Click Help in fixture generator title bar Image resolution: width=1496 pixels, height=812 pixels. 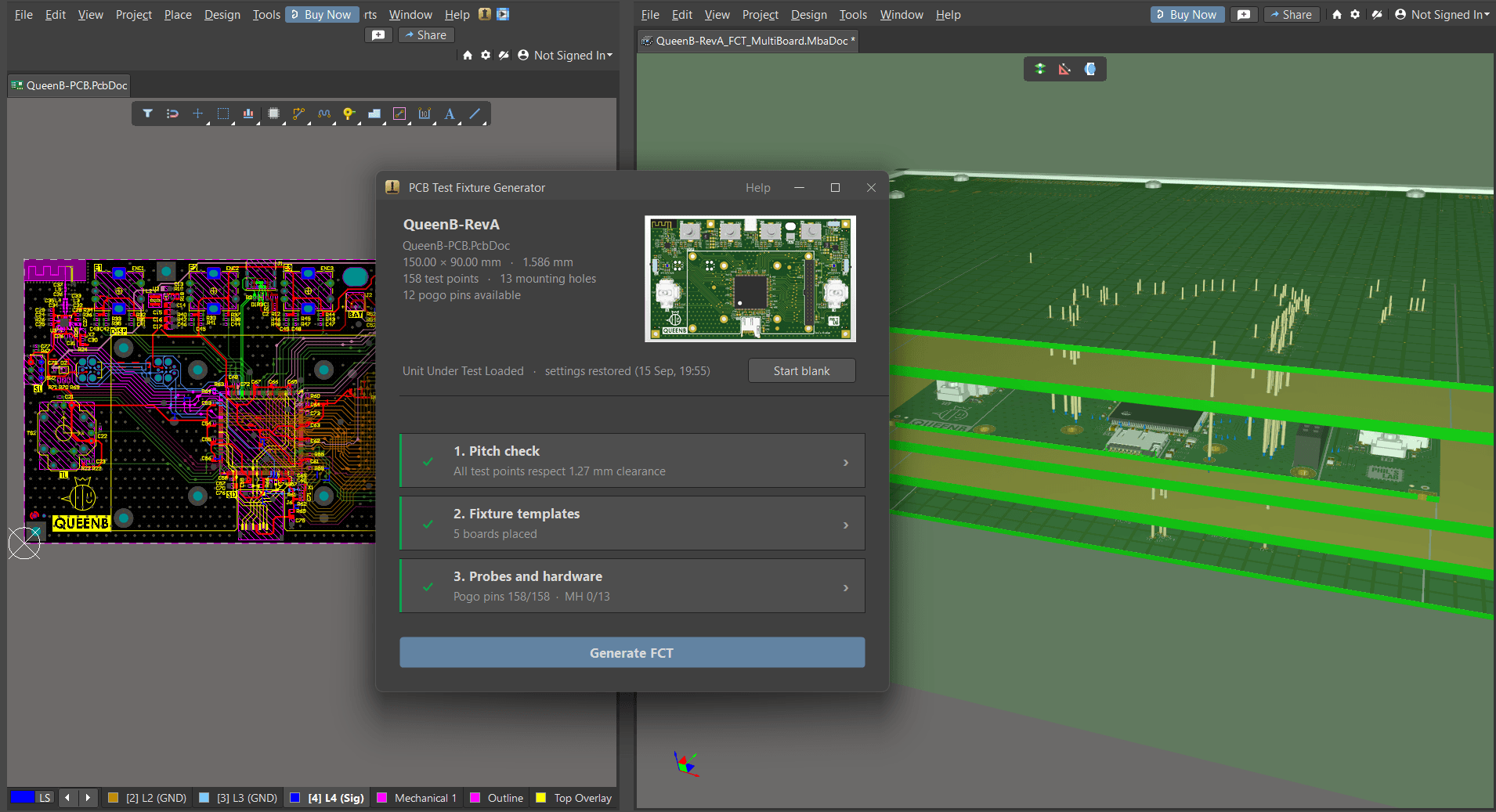click(757, 188)
